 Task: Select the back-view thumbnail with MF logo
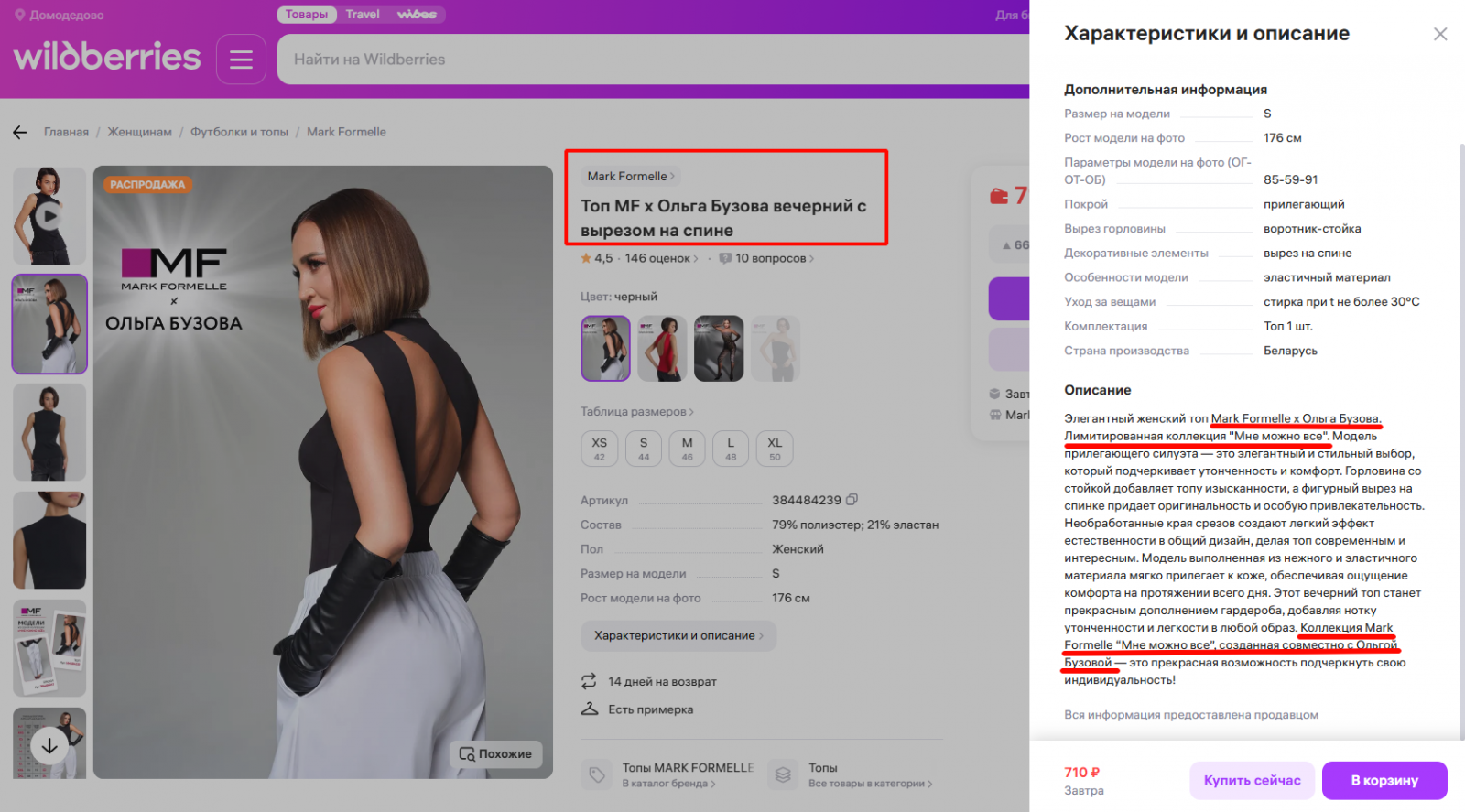[x=49, y=324]
